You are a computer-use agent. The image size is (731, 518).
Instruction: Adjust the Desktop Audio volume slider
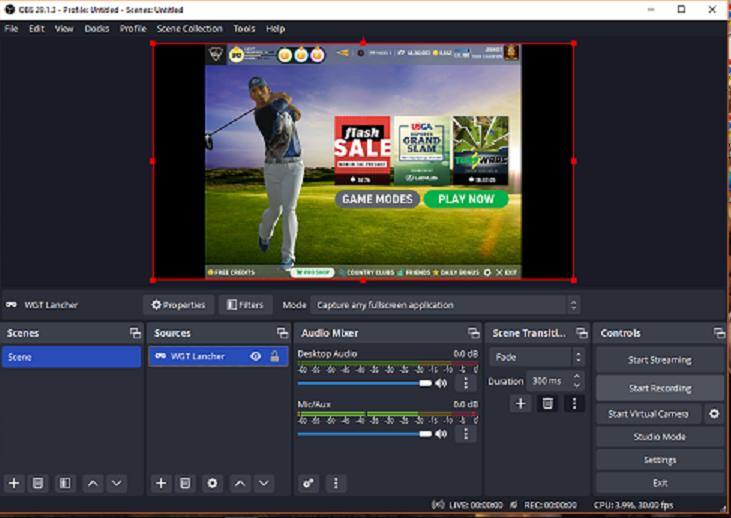click(365, 383)
